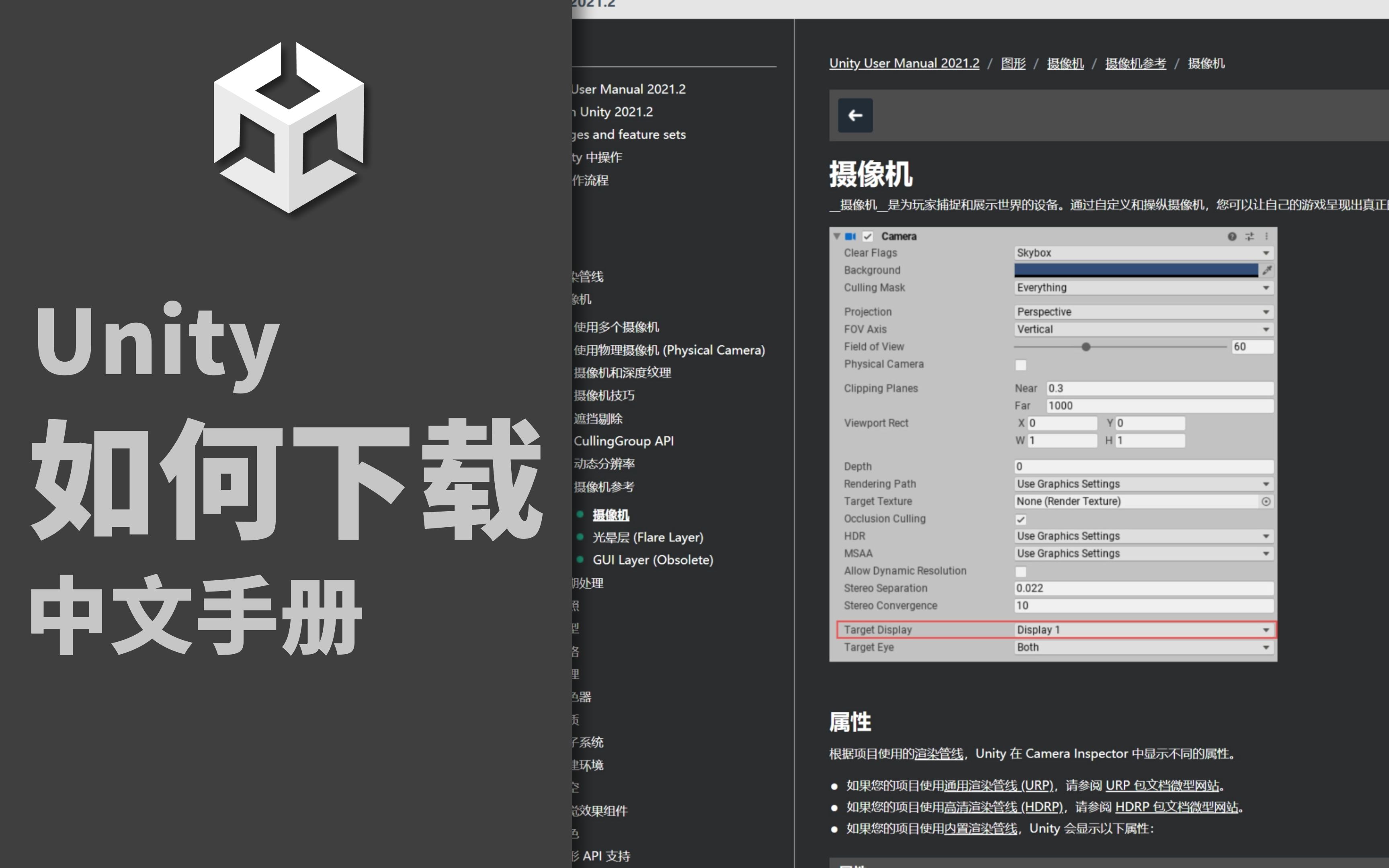
Task: Click the Field of View slider handle
Action: (x=1086, y=347)
